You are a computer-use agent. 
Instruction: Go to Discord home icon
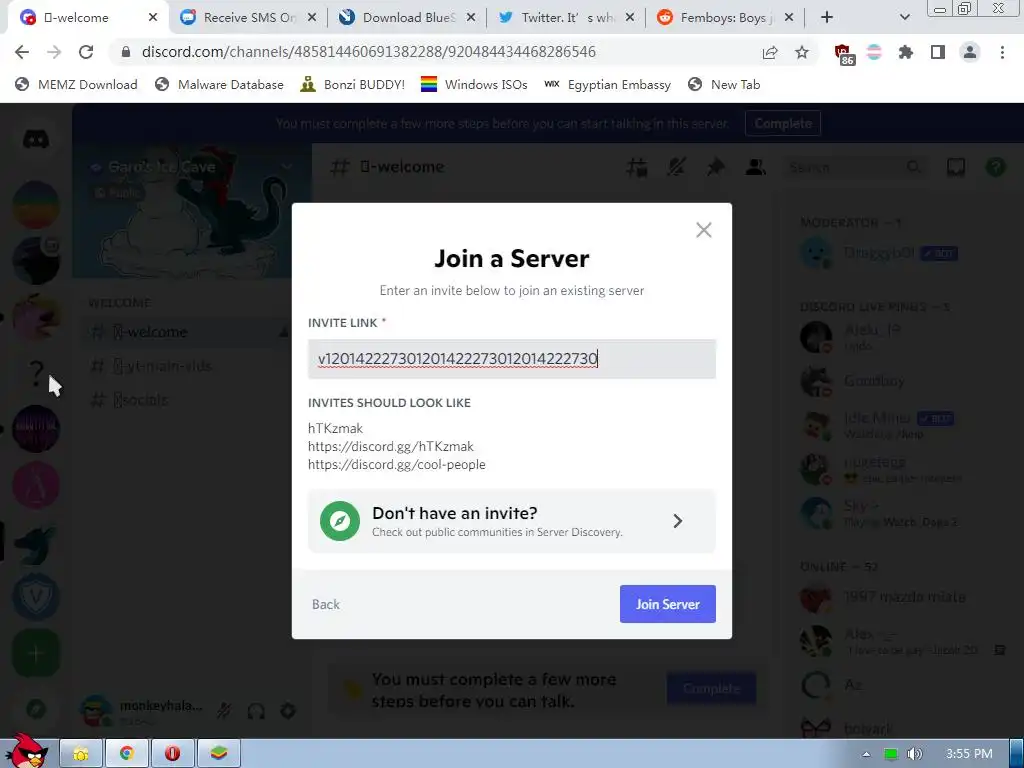point(36,139)
